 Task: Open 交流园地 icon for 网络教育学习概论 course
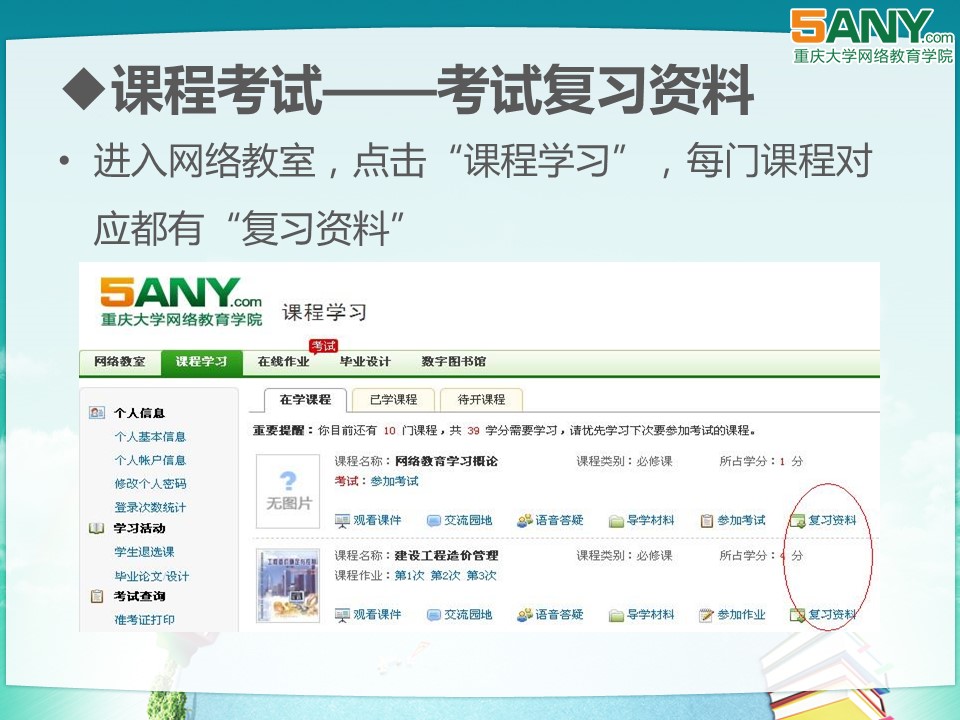point(434,521)
